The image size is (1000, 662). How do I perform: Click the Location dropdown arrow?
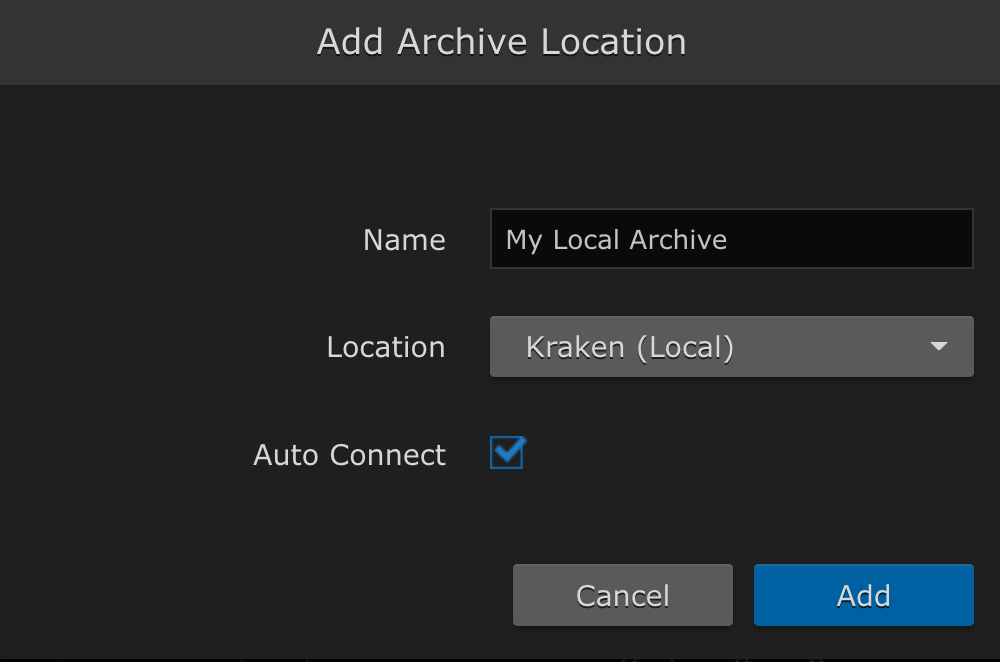[938, 347]
